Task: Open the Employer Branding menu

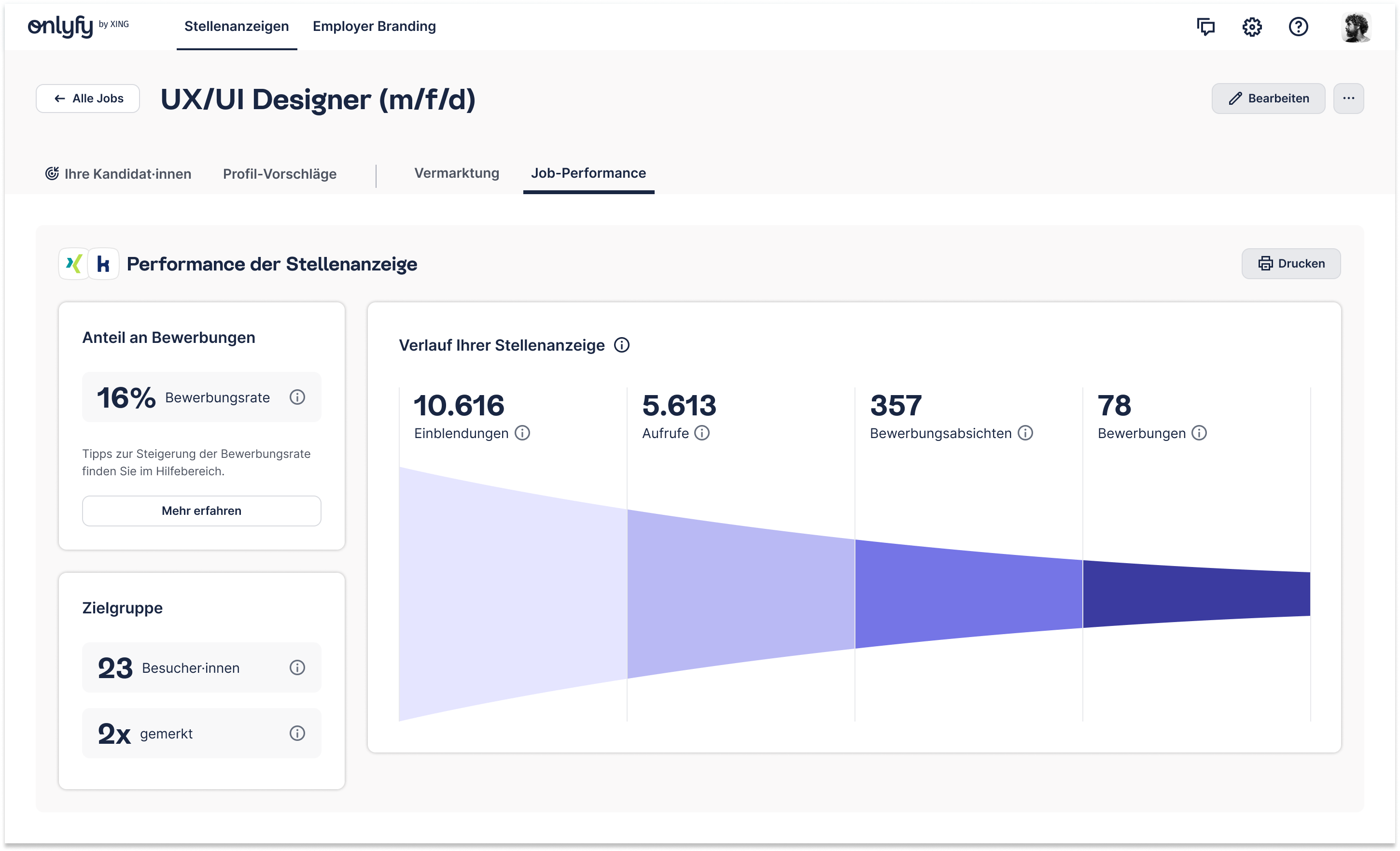Action: click(x=374, y=26)
